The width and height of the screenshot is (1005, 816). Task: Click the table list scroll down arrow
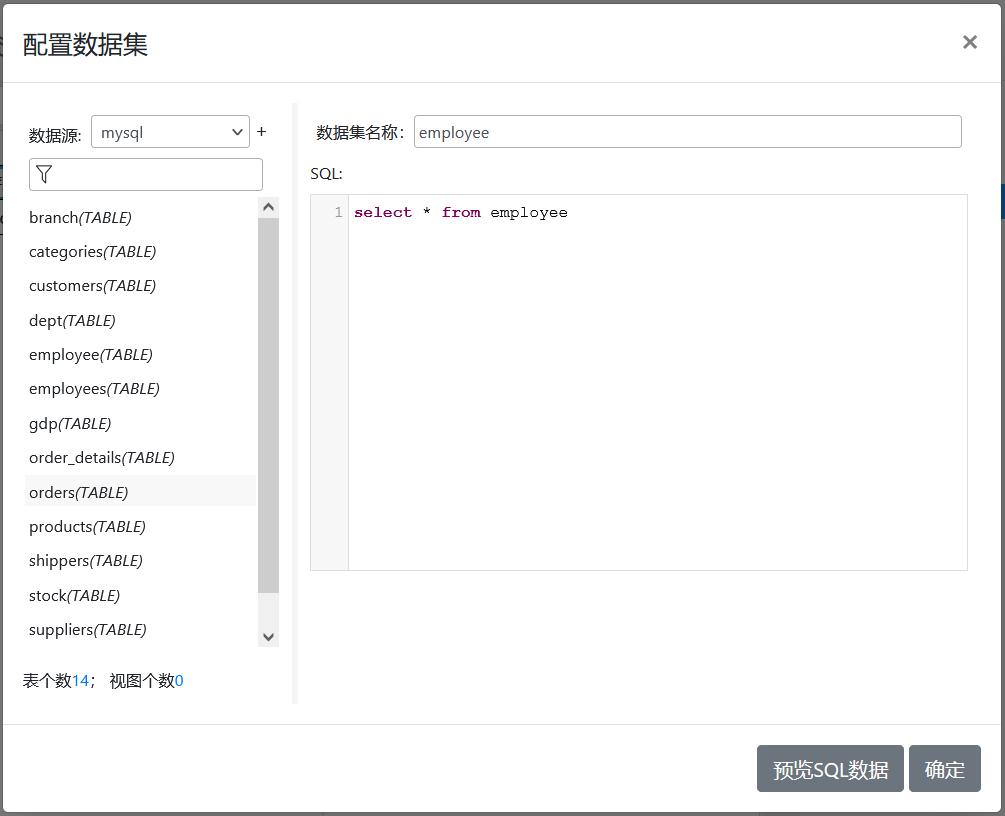point(269,637)
